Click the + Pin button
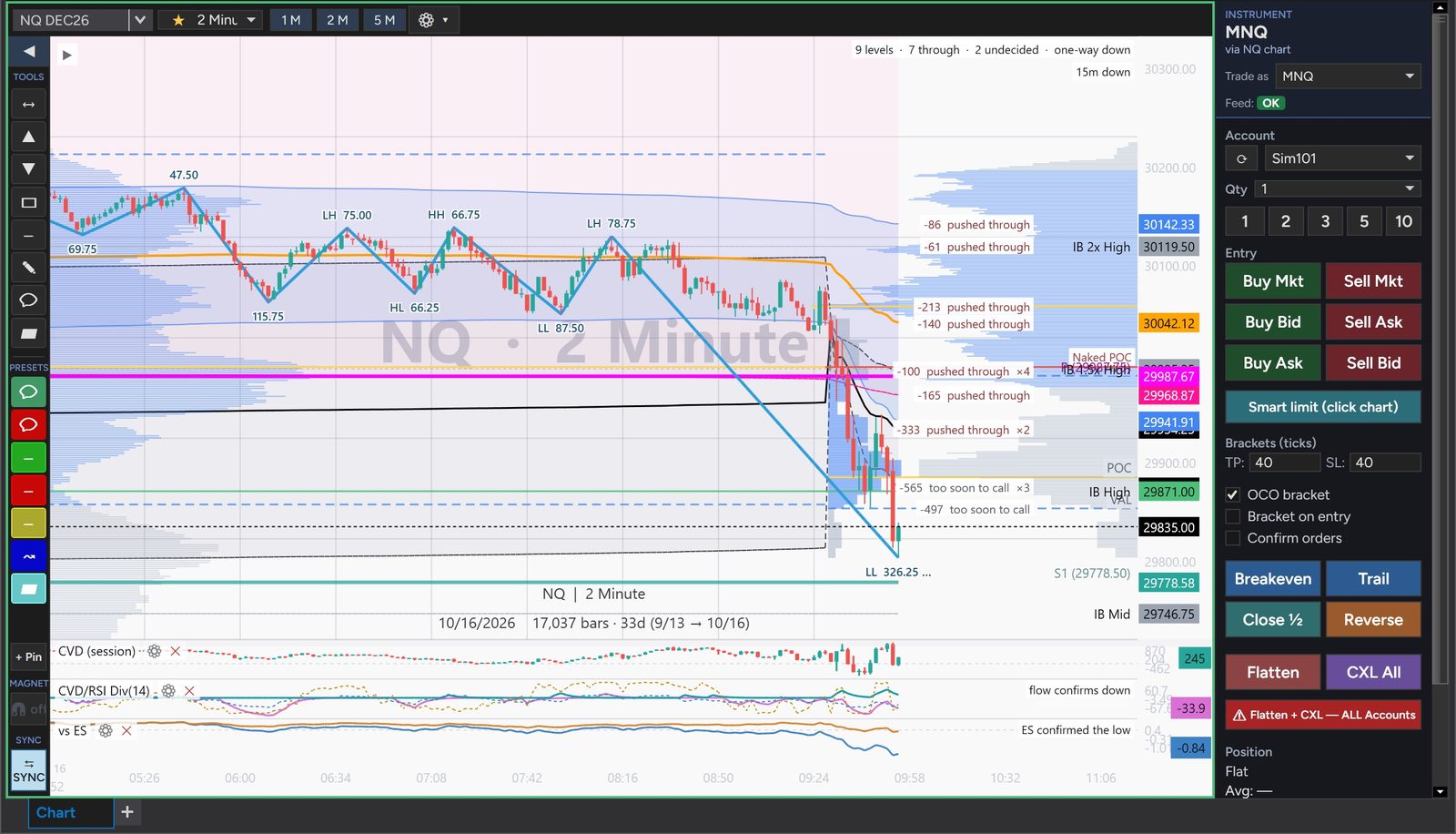Viewport: 1456px width, 834px height. click(x=28, y=656)
